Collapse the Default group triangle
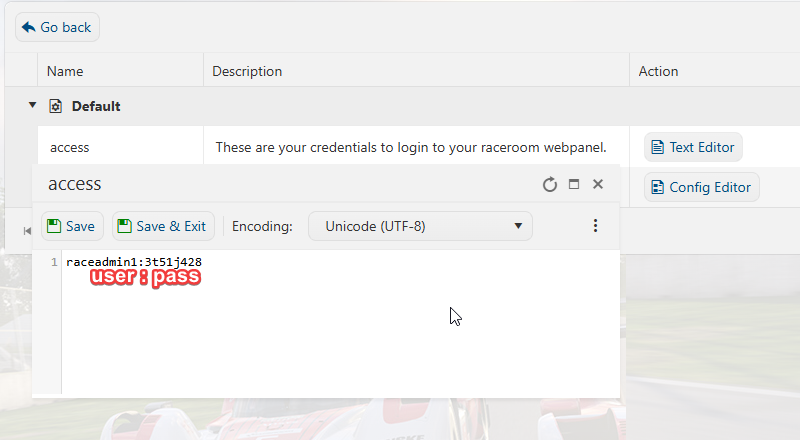The image size is (800, 440). tap(32, 105)
